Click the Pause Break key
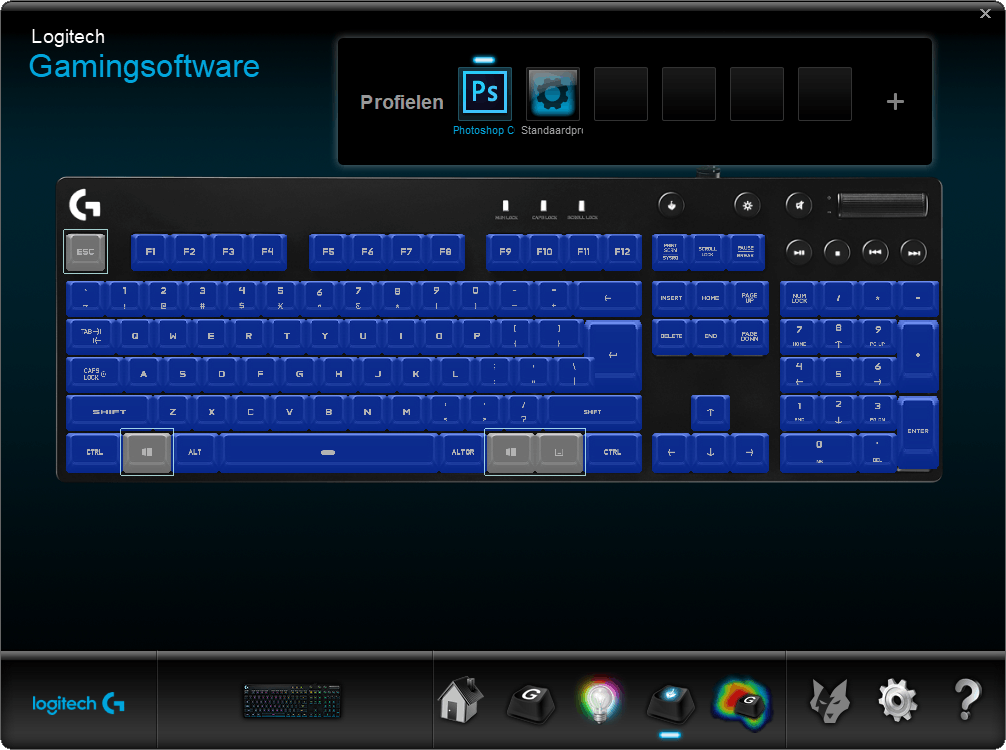Screen dimensions: 1006x750 point(746,251)
